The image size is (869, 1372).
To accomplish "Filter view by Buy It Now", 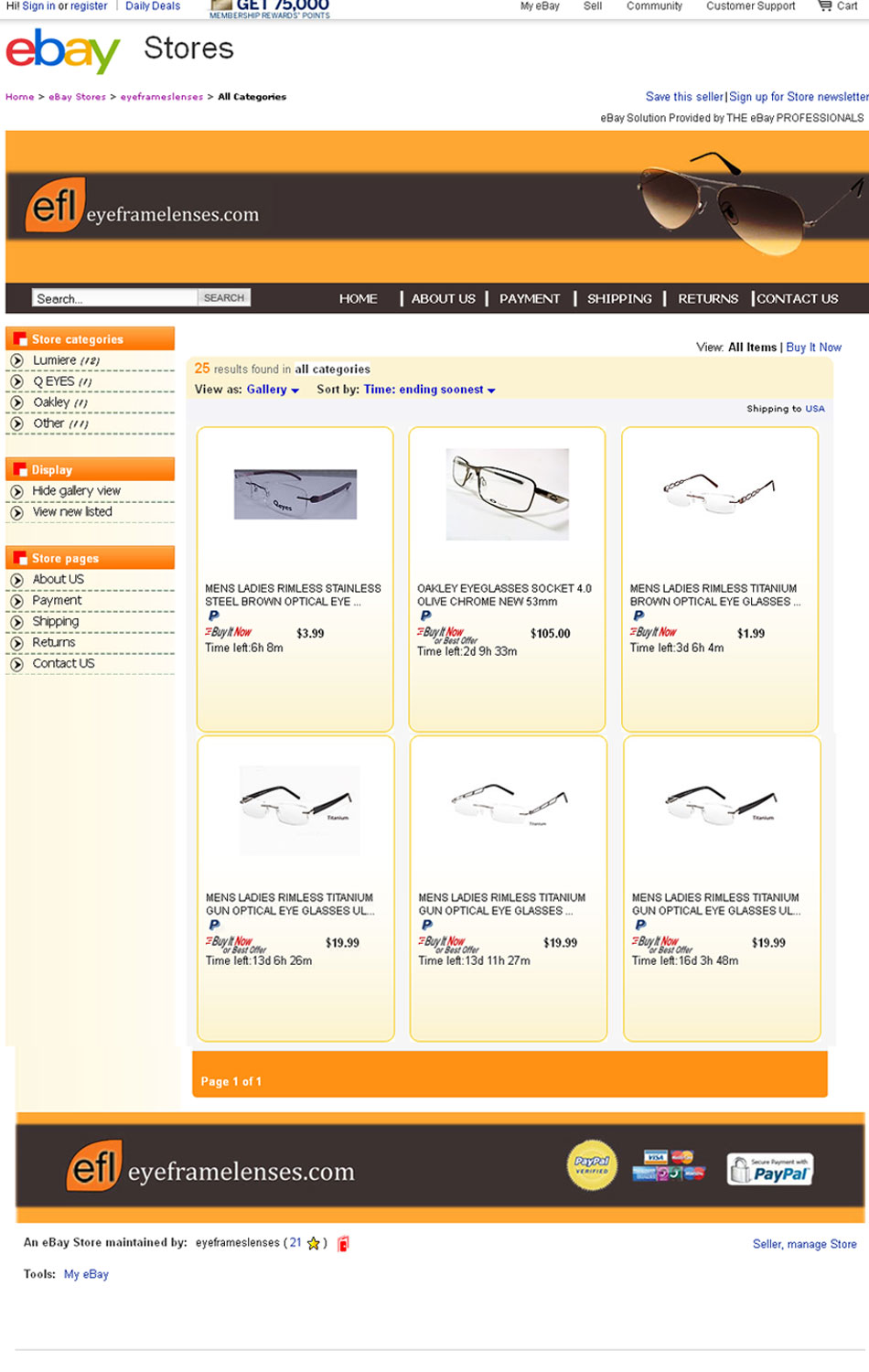I will 813,348.
